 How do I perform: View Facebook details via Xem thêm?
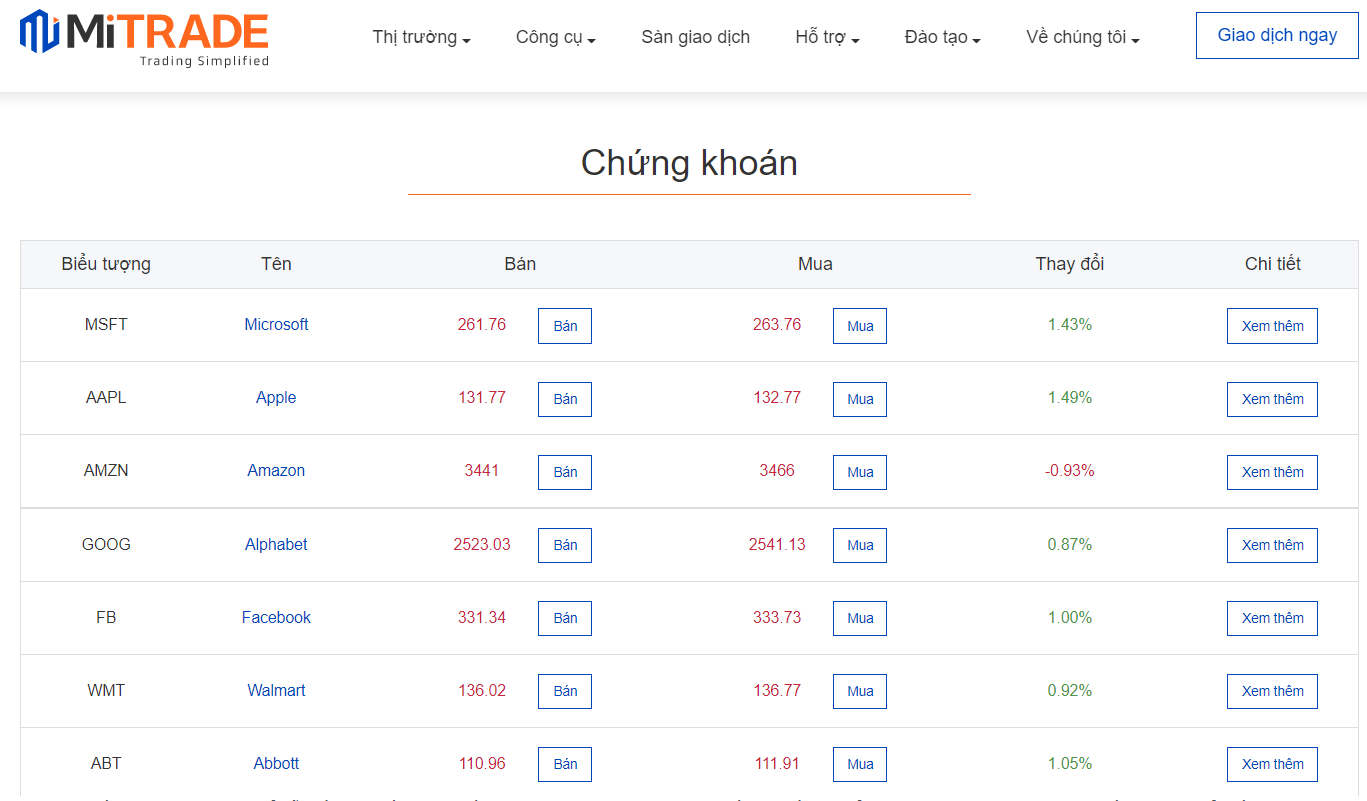click(1272, 618)
